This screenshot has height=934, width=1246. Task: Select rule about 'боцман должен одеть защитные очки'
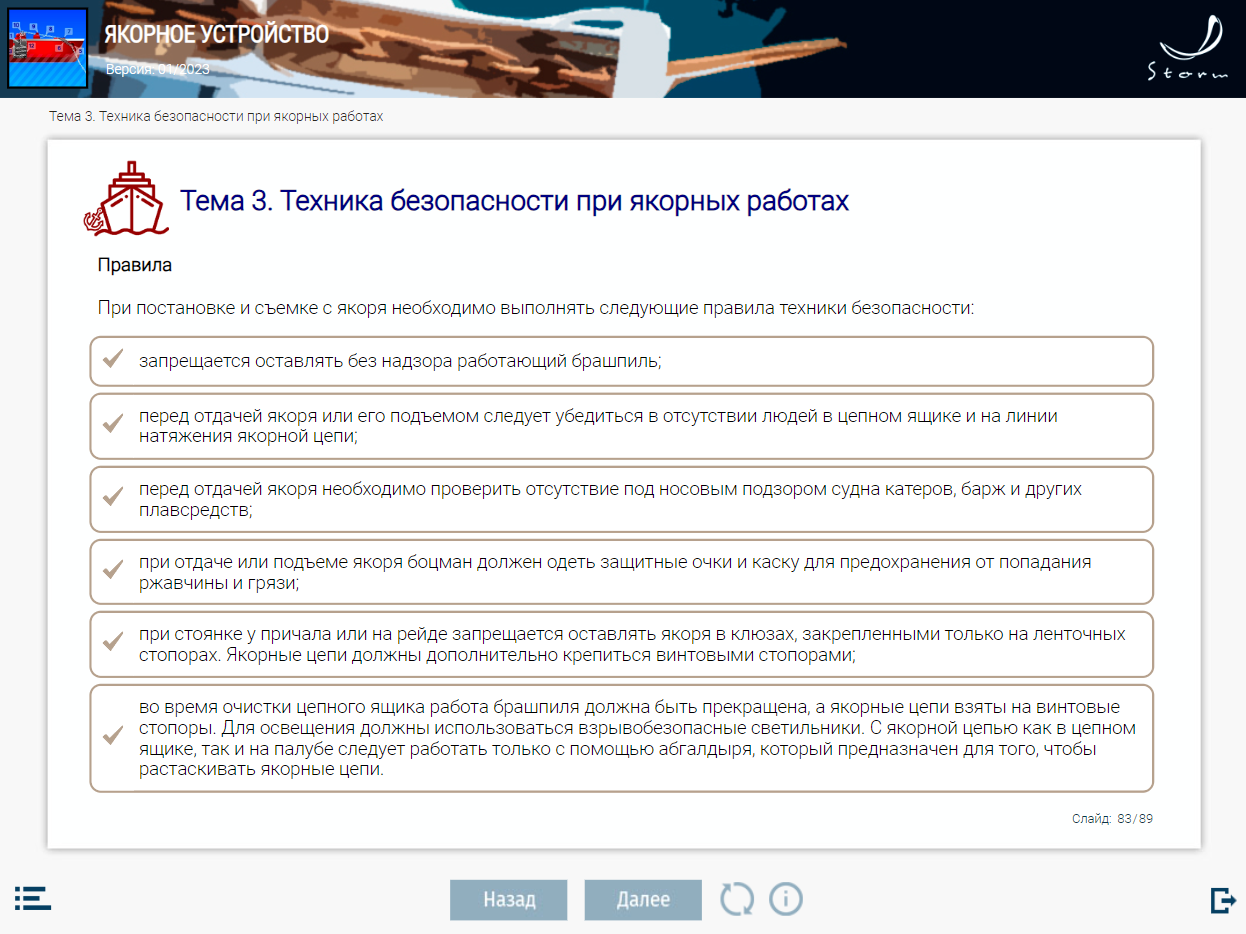pyautogui.click(x=621, y=572)
